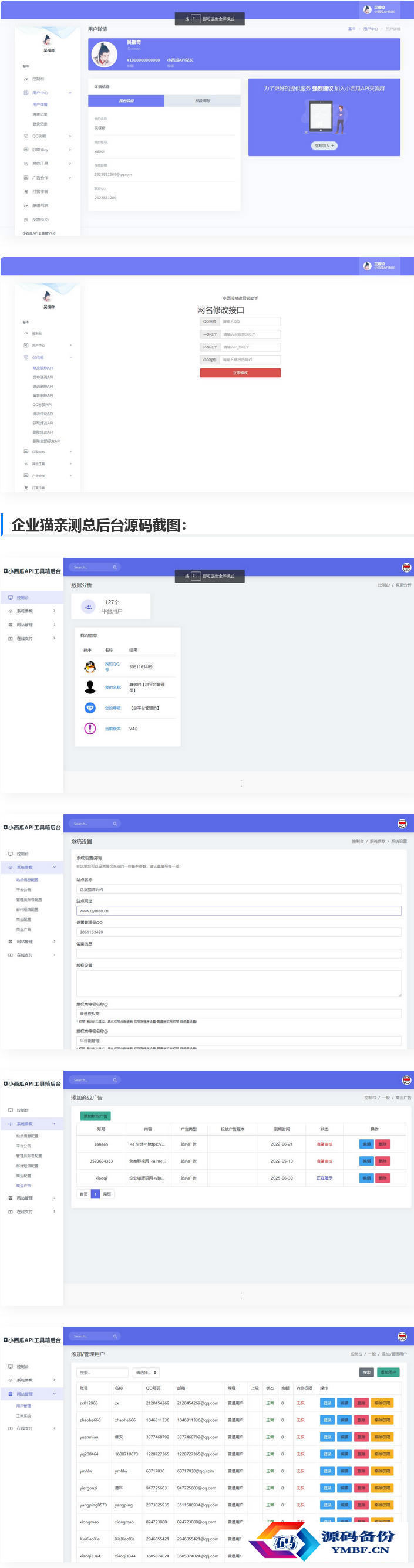Click 反馈BUG icon in 用户详情 page sidebar
414x1568 pixels.
(26, 220)
